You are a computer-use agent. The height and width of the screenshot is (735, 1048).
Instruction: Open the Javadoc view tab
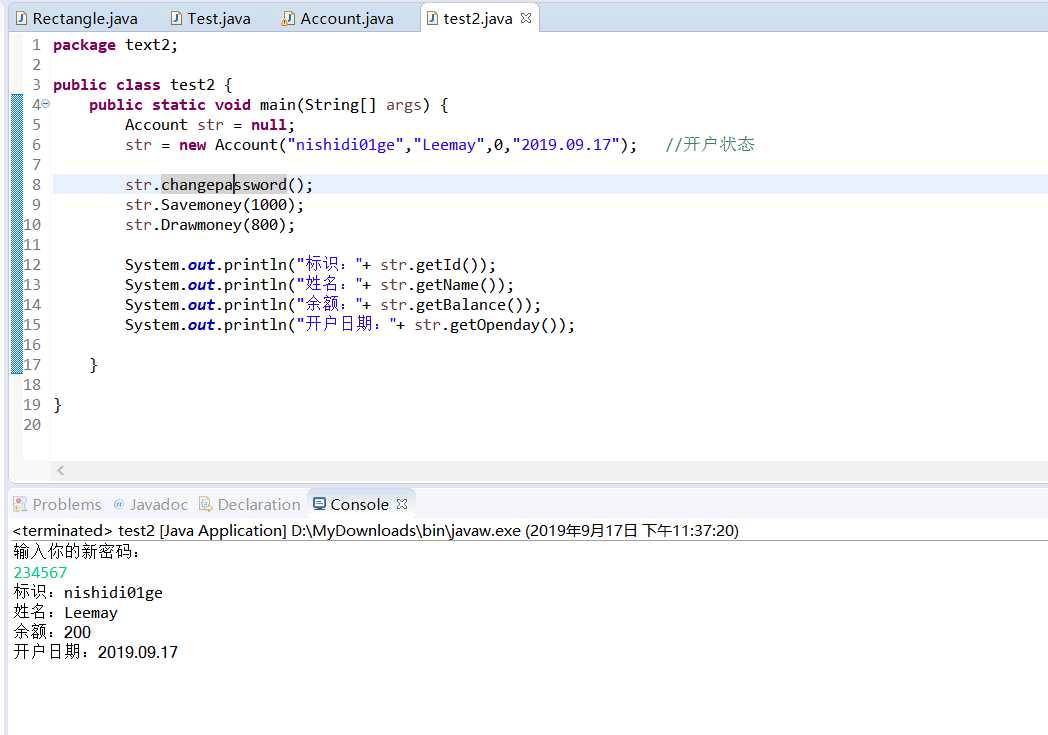[150, 504]
